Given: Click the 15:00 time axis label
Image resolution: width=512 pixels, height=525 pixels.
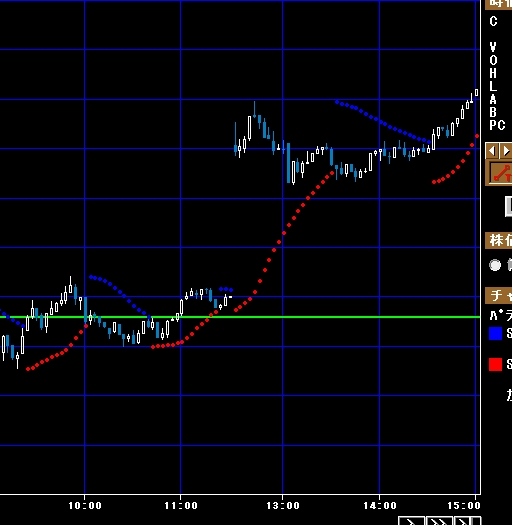Looking at the screenshot, I should (x=464, y=506).
